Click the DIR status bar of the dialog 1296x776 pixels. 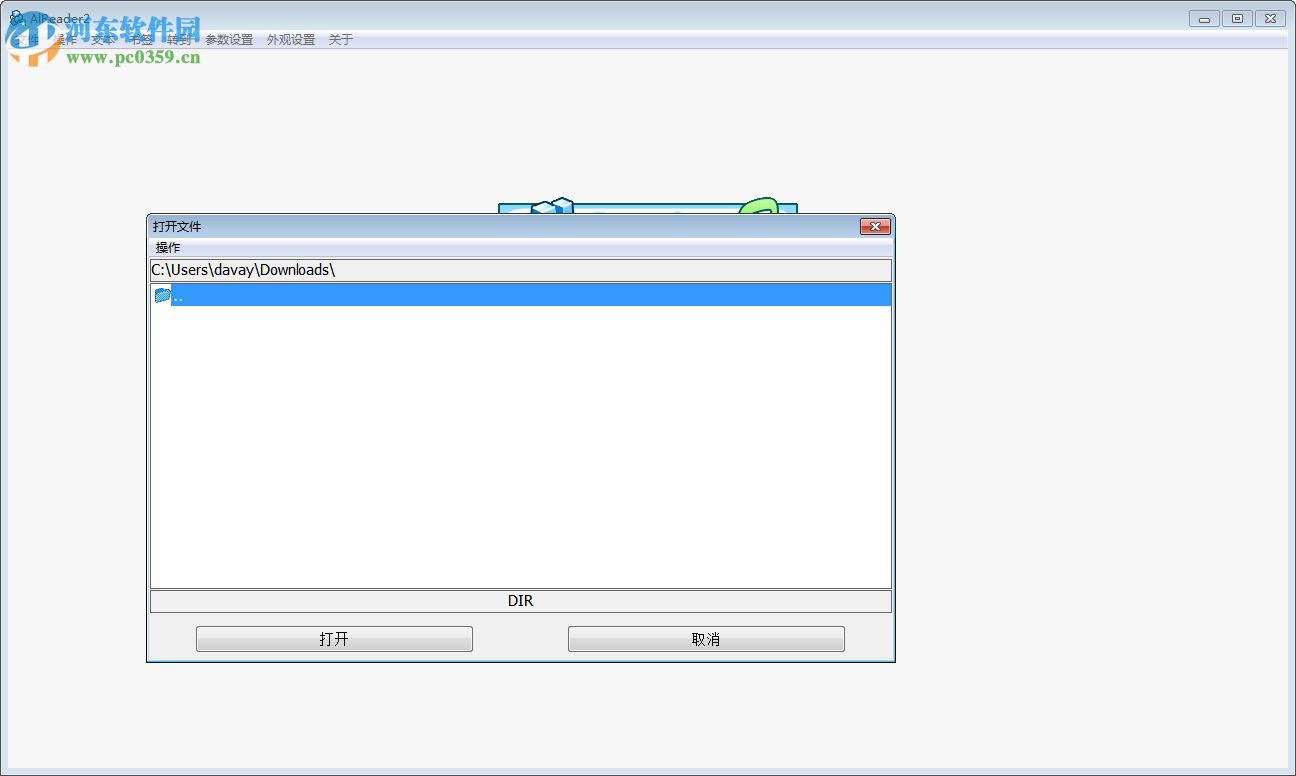click(520, 600)
